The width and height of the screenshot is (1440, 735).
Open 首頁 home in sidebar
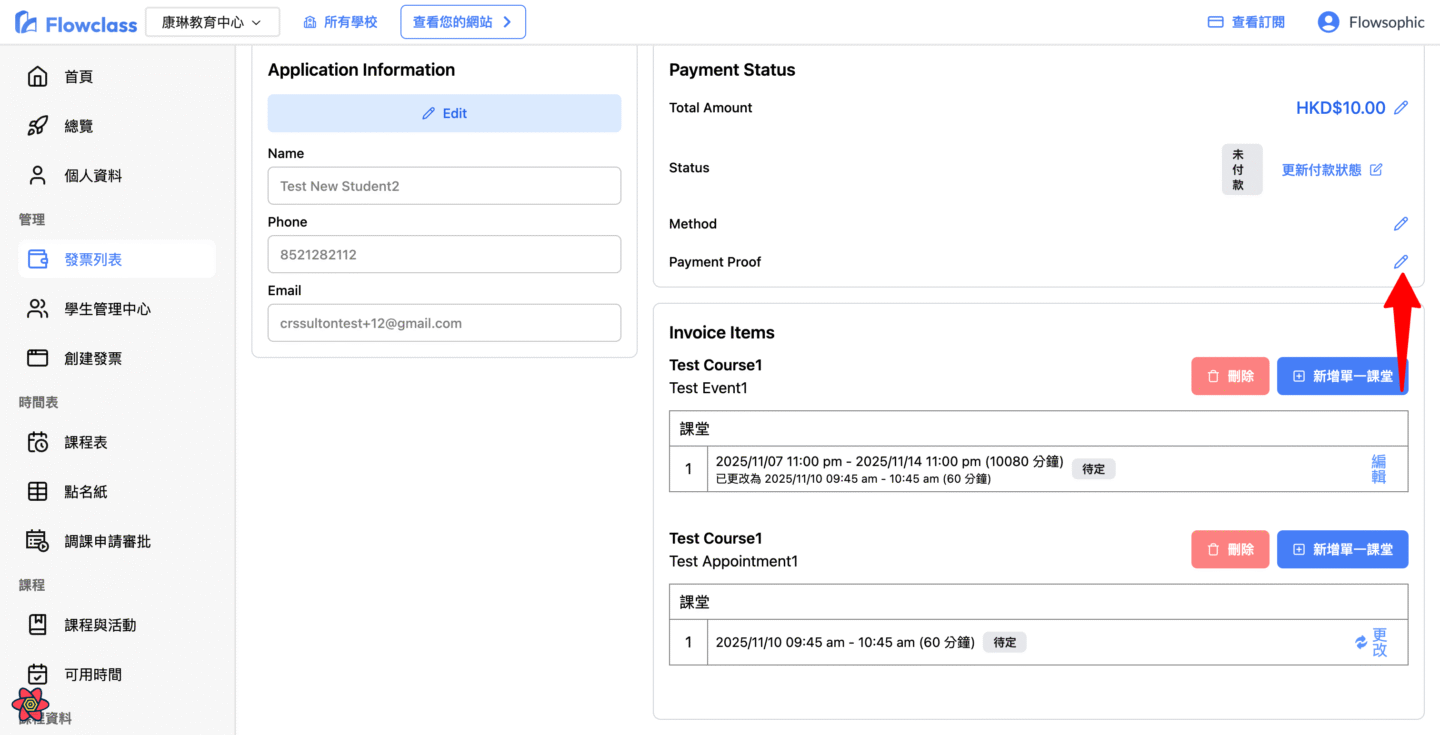click(x=78, y=77)
